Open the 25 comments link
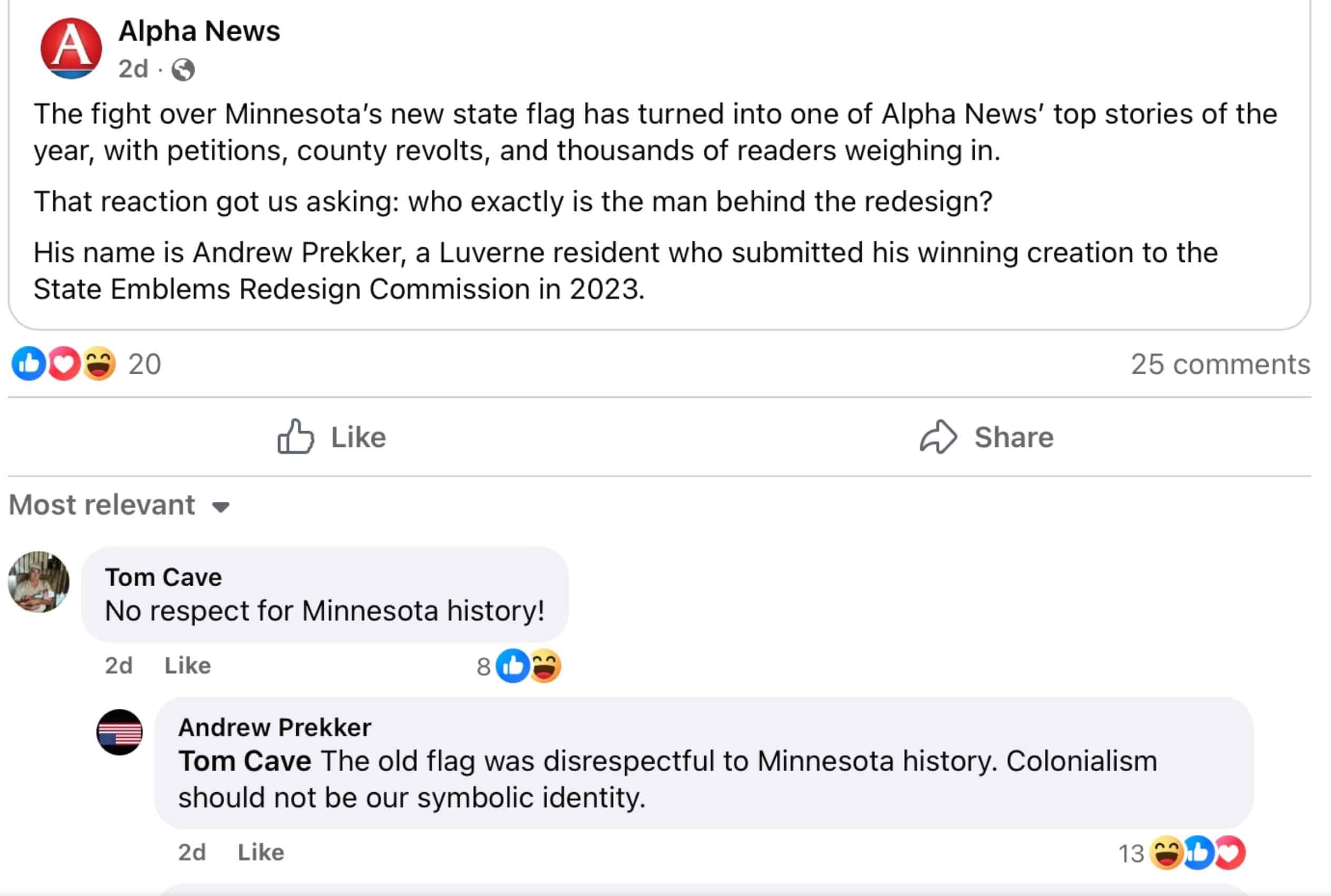Image resolution: width=1331 pixels, height=896 pixels. pos(1220,364)
